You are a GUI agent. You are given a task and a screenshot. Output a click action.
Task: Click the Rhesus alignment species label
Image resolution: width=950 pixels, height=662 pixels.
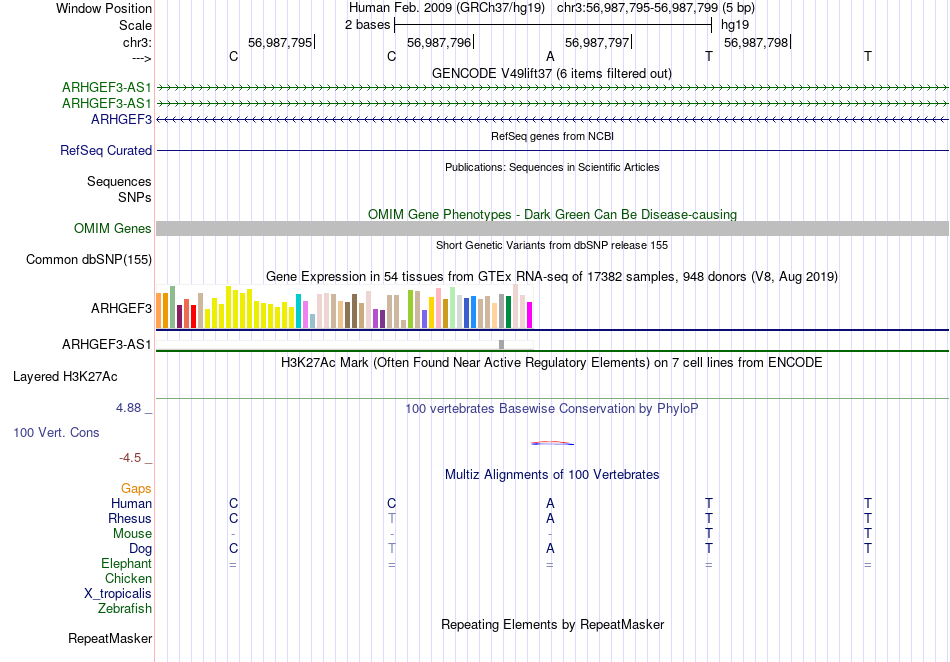(x=130, y=518)
